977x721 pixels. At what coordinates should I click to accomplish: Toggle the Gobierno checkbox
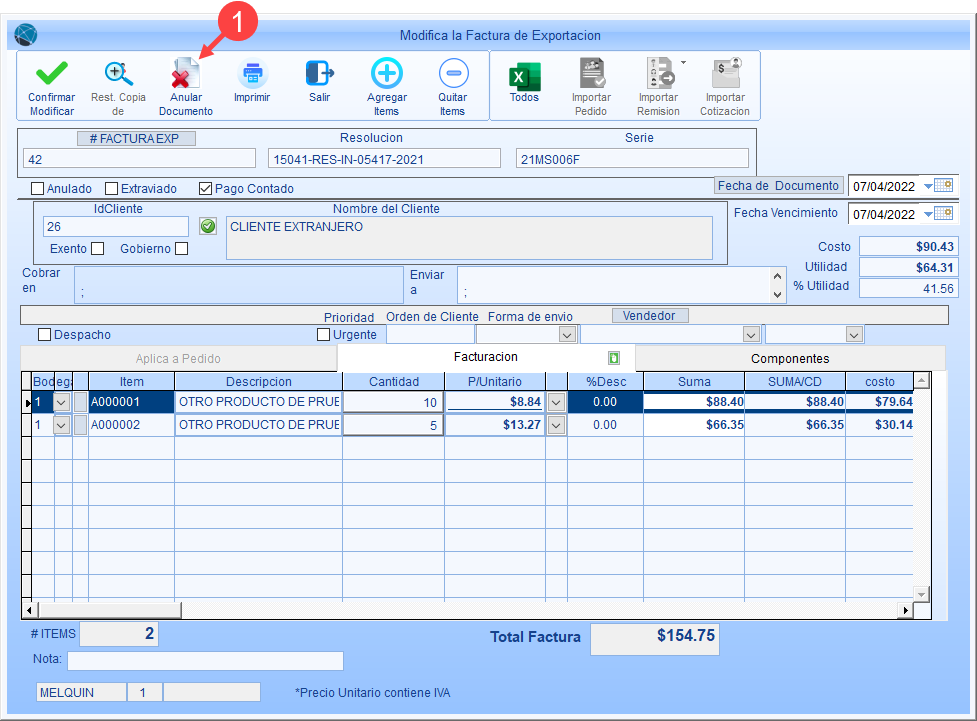click(181, 249)
